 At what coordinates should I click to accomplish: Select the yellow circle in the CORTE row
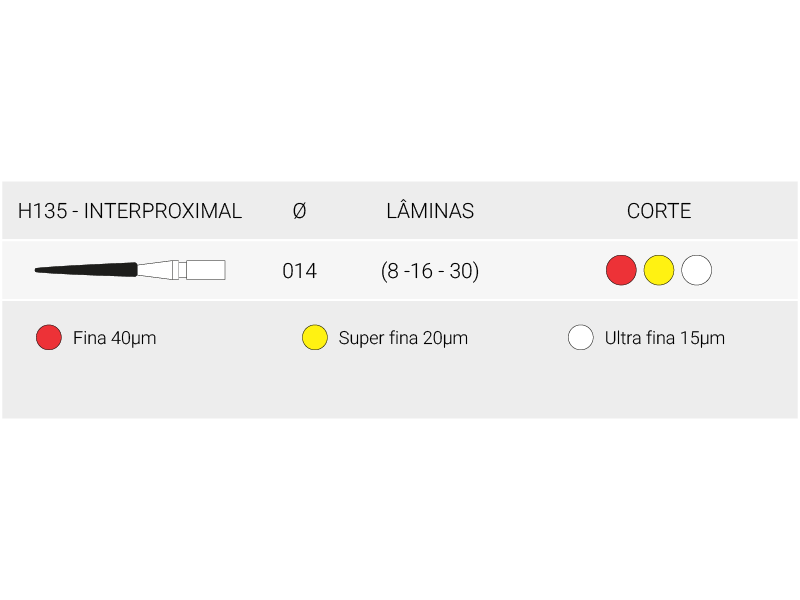659,270
